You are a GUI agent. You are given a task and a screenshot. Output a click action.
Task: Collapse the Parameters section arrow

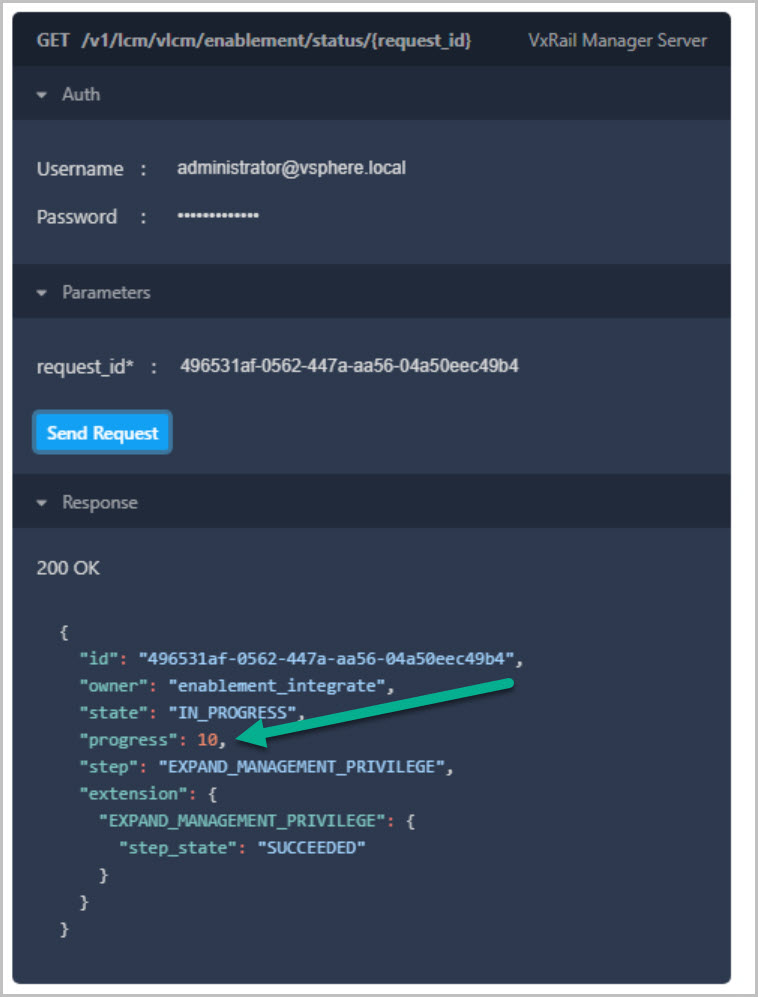coord(42,293)
